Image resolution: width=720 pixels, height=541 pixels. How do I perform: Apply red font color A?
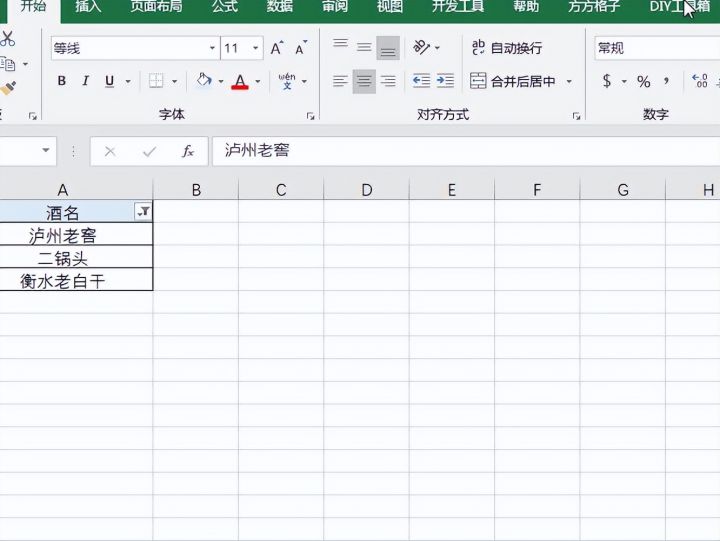(x=240, y=82)
